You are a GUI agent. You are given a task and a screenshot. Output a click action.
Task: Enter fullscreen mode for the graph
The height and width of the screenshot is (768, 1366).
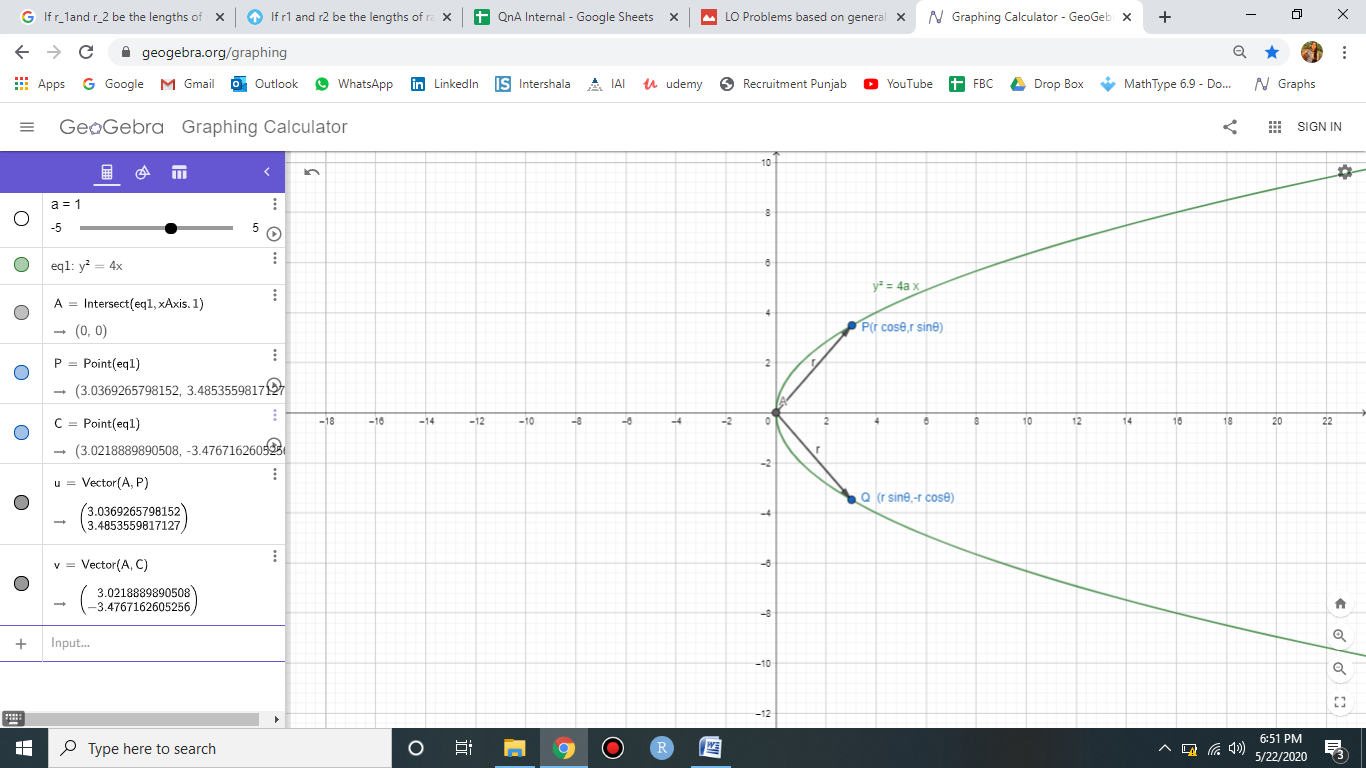click(x=1340, y=701)
